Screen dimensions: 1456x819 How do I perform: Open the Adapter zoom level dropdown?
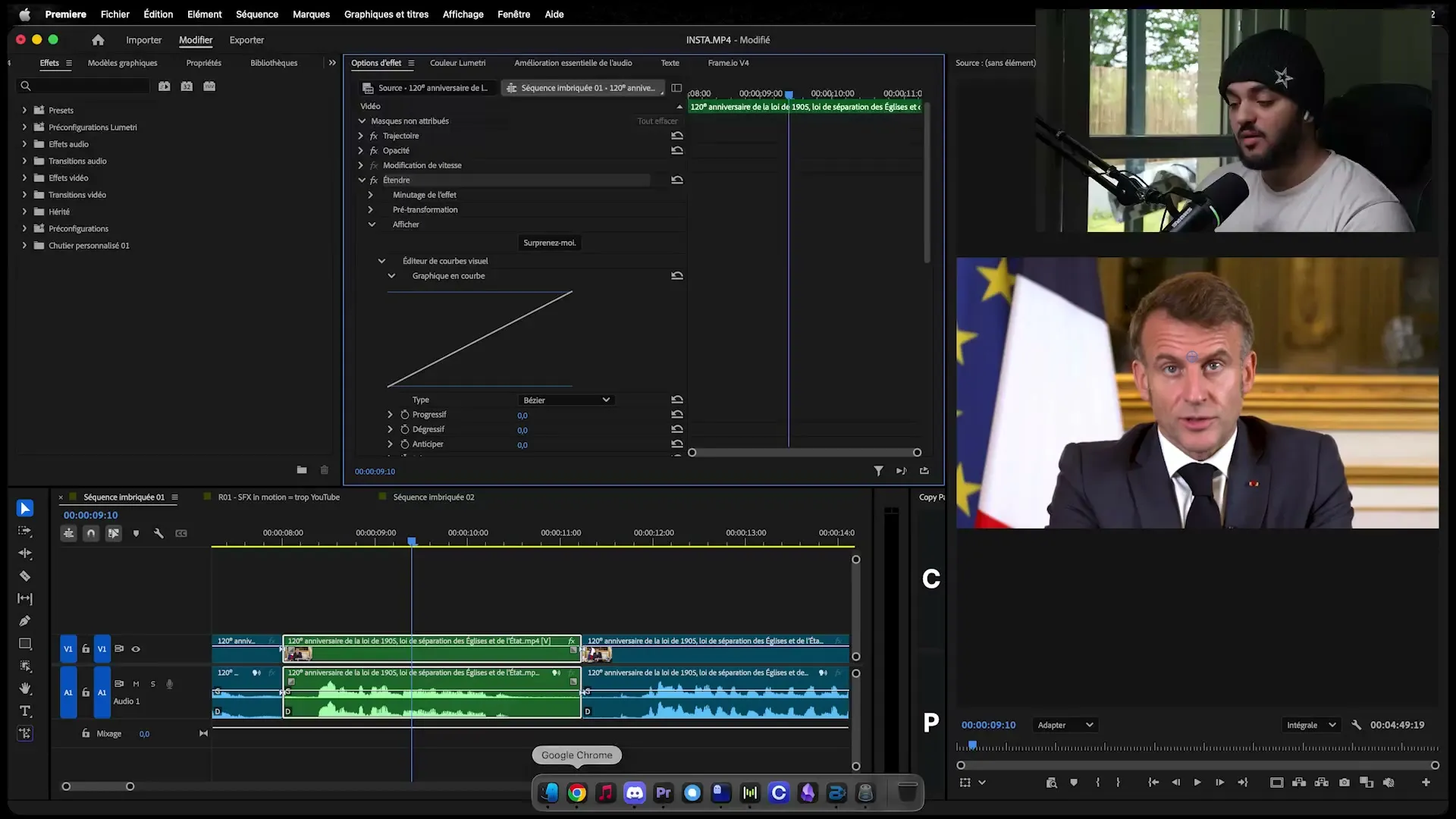pyautogui.click(x=1065, y=725)
